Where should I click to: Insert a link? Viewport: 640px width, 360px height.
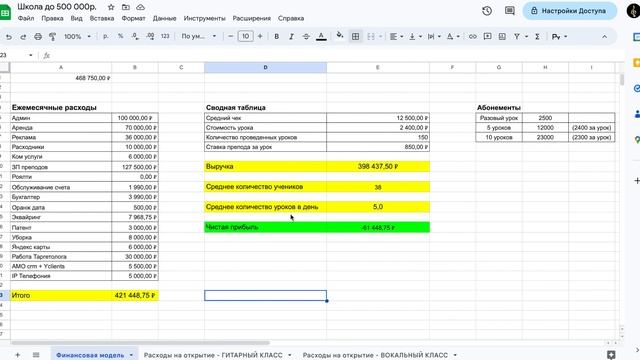point(473,37)
